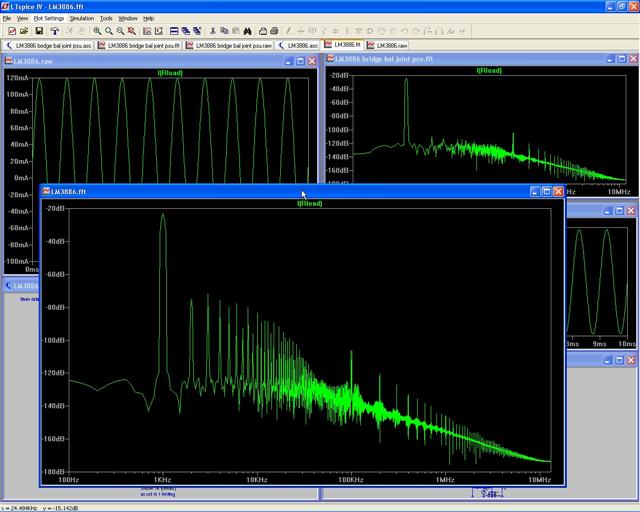Select the LM3886.asc tab
The image size is (640, 512).
click(297, 45)
